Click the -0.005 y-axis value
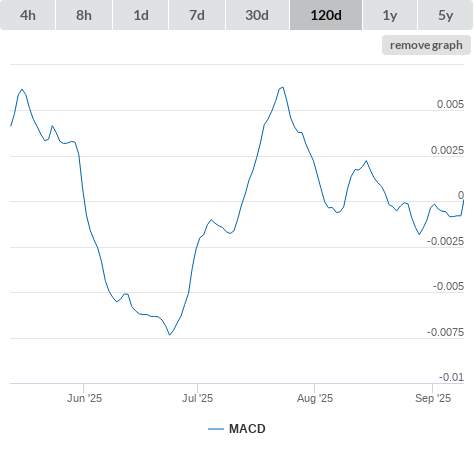The height and width of the screenshot is (455, 474). point(448,286)
